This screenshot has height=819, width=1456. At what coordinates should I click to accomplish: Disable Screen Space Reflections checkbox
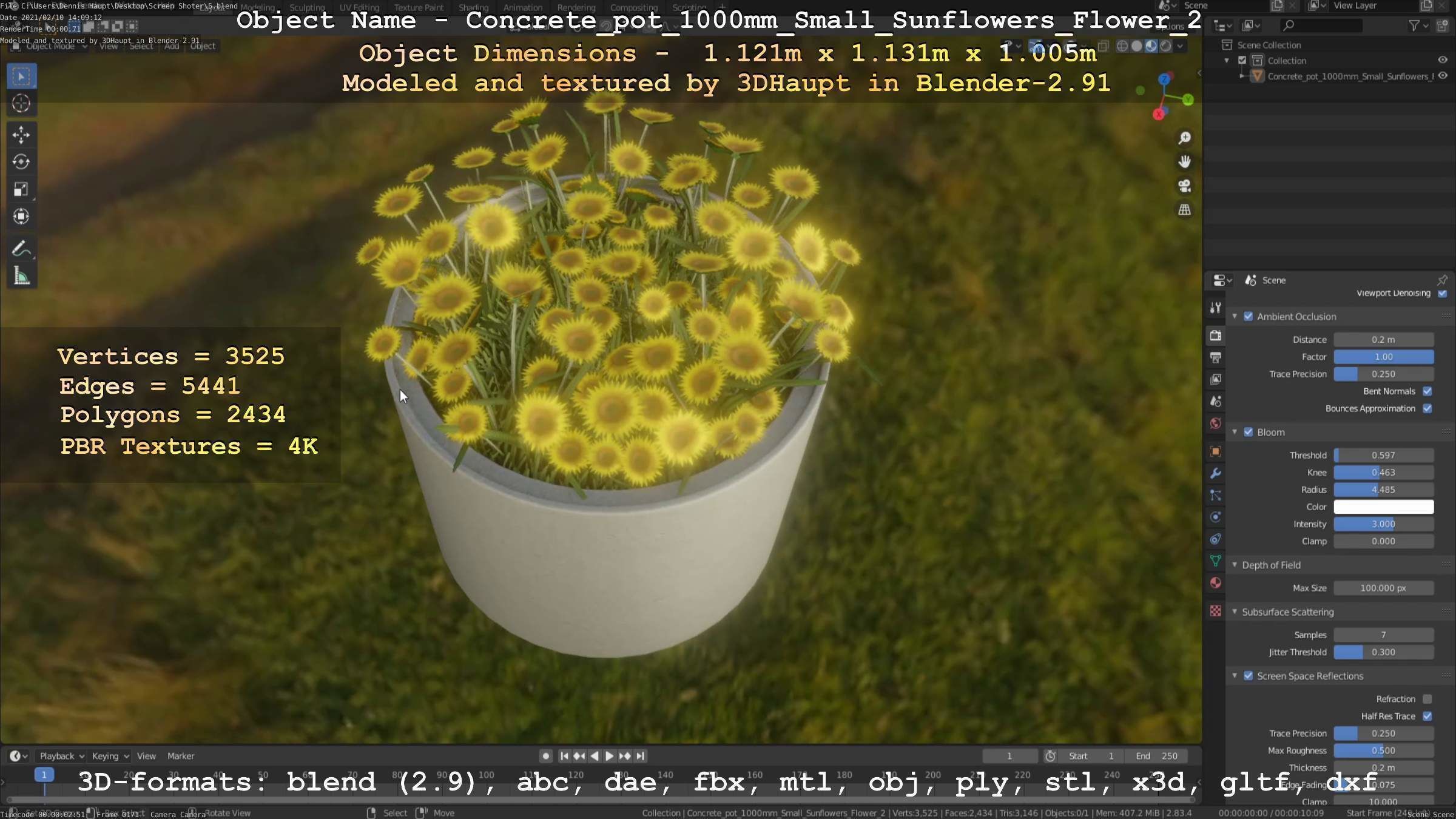pos(1248,676)
